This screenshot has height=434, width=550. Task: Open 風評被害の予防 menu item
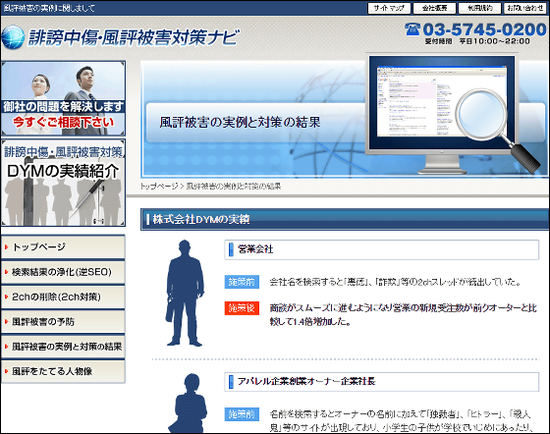pyautogui.click(x=63, y=321)
